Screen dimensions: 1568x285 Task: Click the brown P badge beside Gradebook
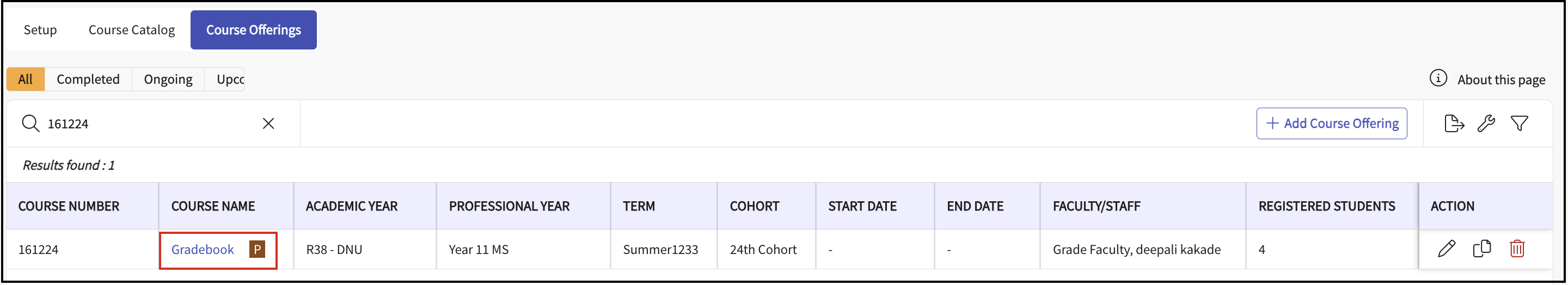(257, 249)
